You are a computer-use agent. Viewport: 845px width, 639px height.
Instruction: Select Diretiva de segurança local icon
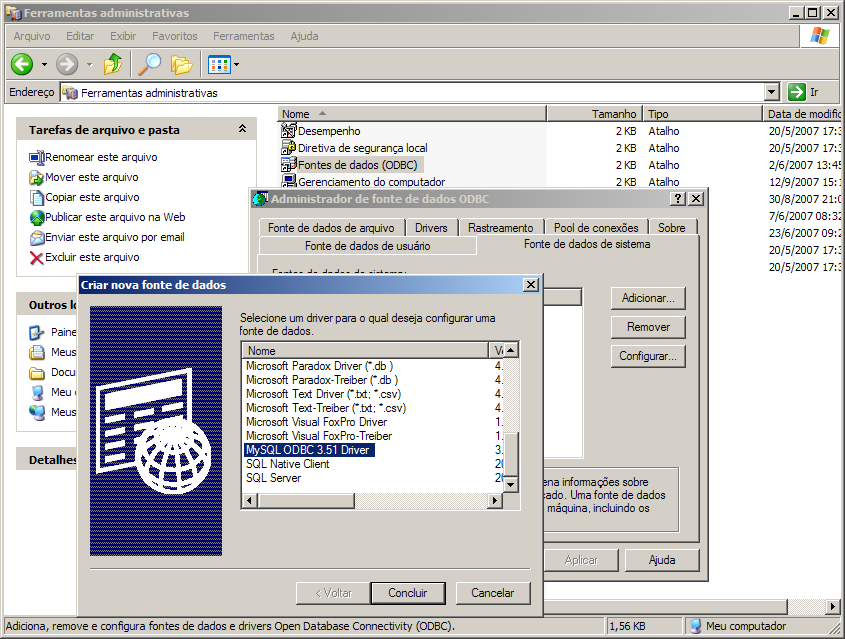pyautogui.click(x=289, y=148)
